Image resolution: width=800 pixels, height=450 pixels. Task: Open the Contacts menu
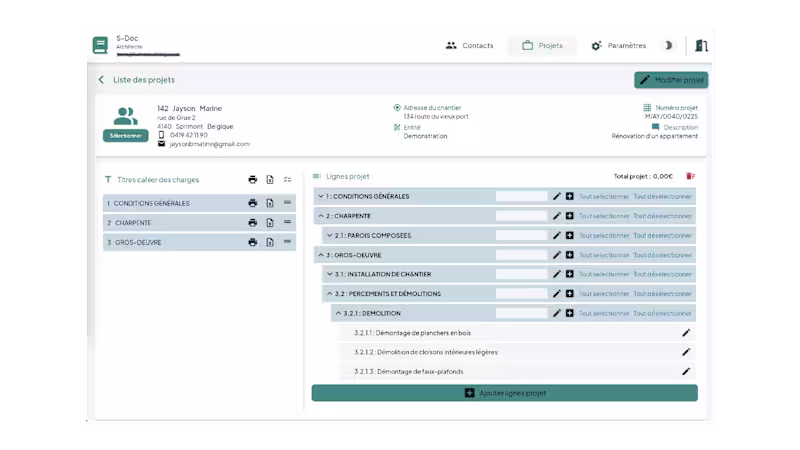point(469,45)
